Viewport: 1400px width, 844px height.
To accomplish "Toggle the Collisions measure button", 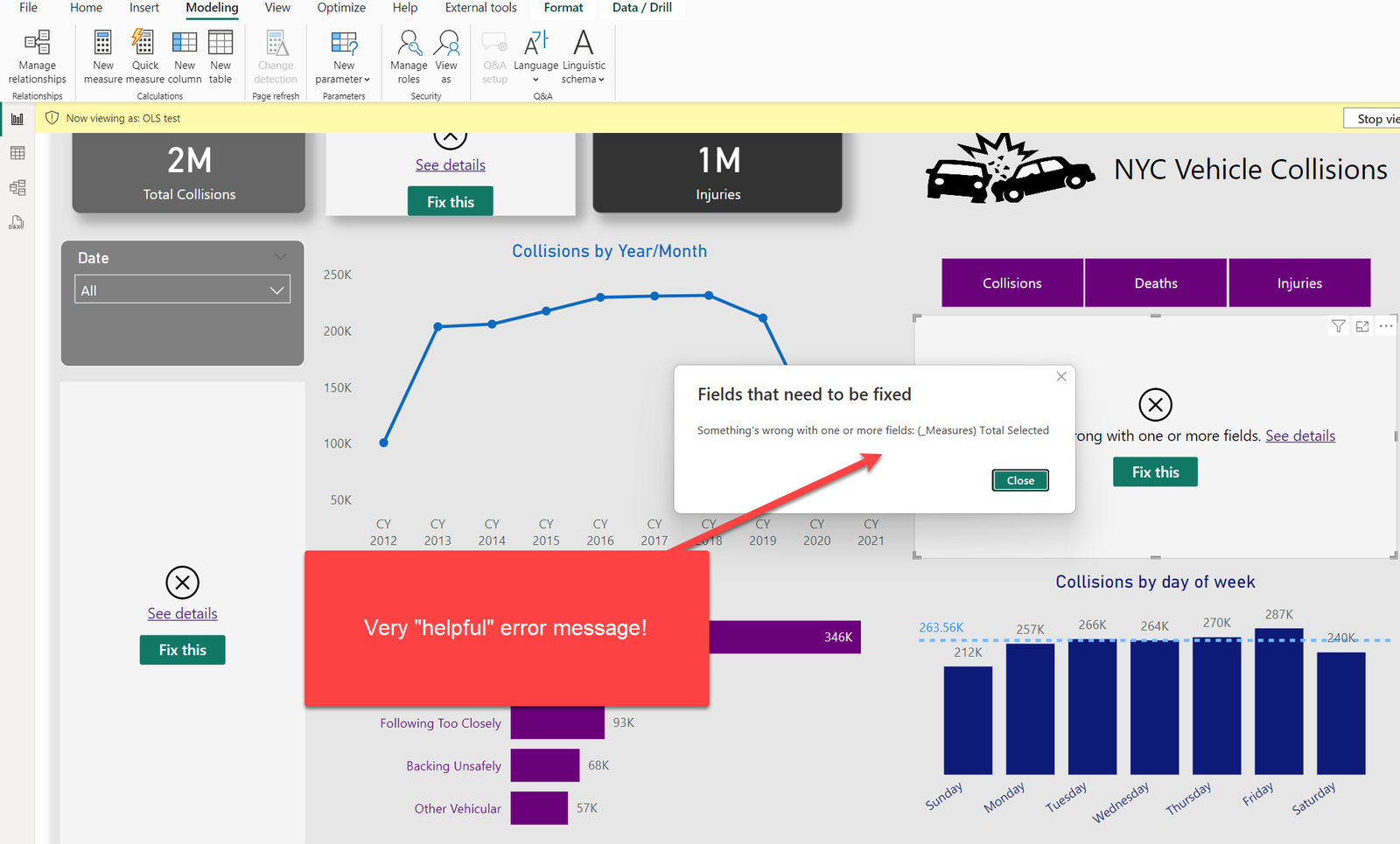I will 1011,283.
